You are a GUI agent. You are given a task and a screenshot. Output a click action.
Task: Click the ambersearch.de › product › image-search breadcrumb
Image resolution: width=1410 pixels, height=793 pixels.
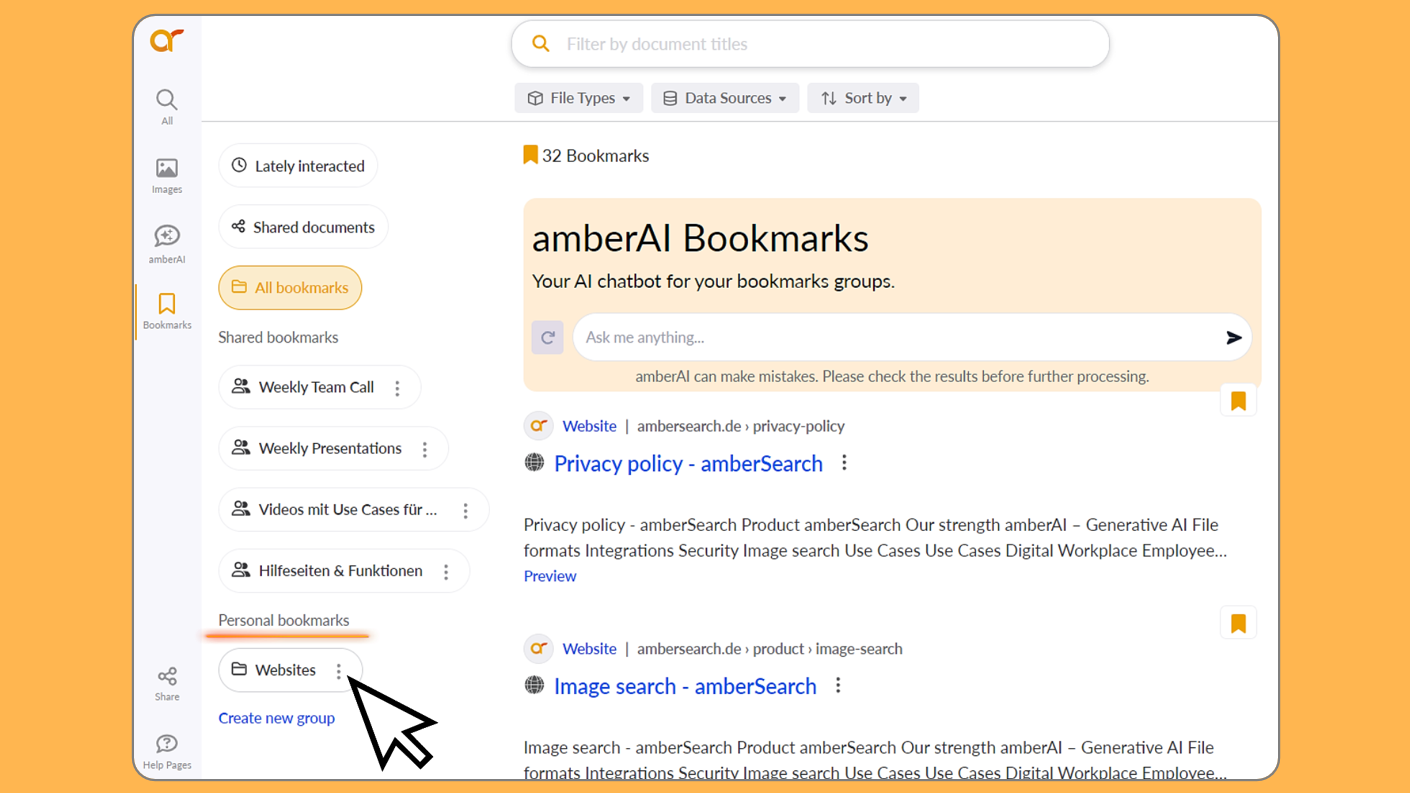point(770,649)
